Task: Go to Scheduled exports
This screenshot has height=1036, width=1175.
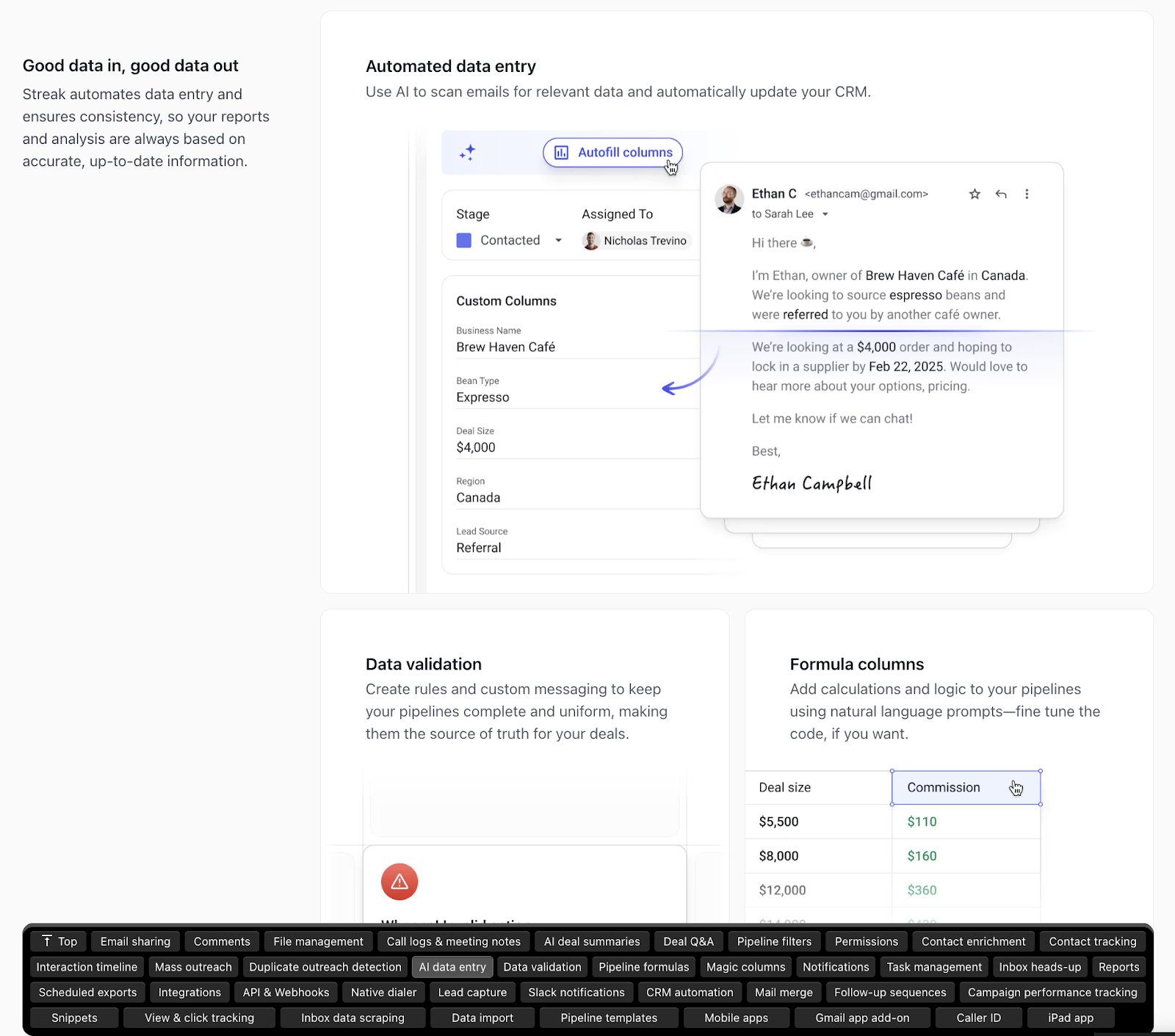Action: 87,992
